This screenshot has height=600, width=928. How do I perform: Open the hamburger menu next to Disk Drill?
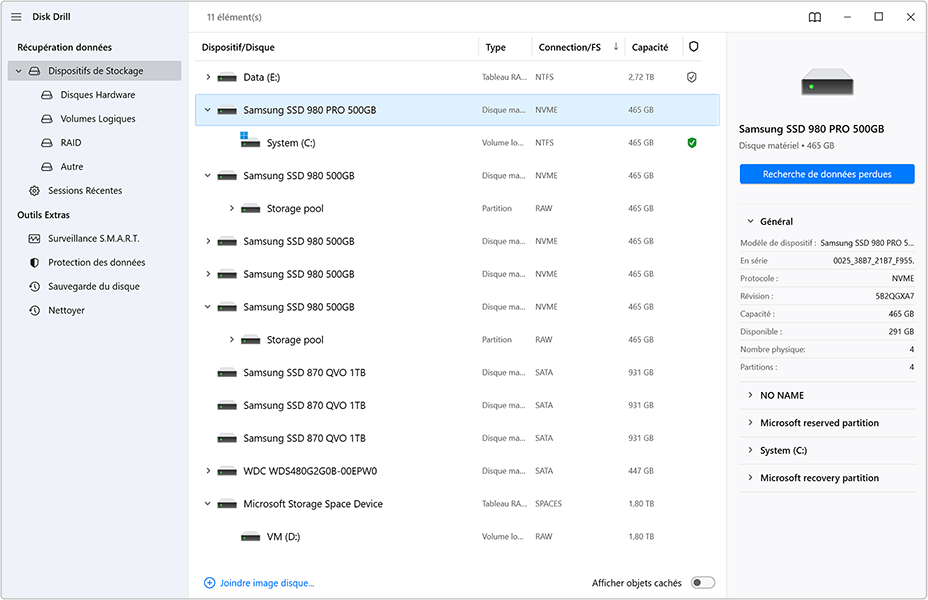tap(16, 17)
